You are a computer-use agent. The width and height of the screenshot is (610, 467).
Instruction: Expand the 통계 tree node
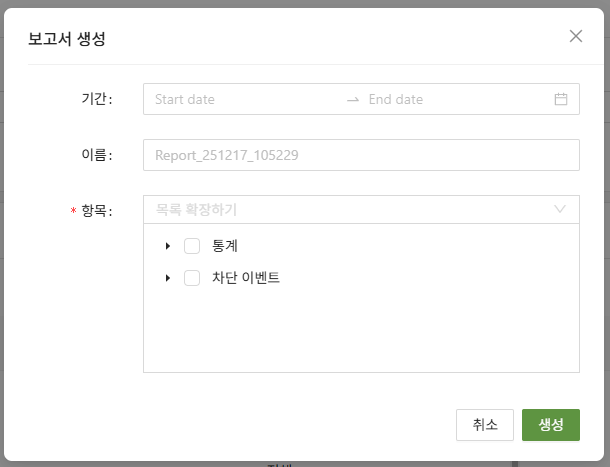point(168,246)
